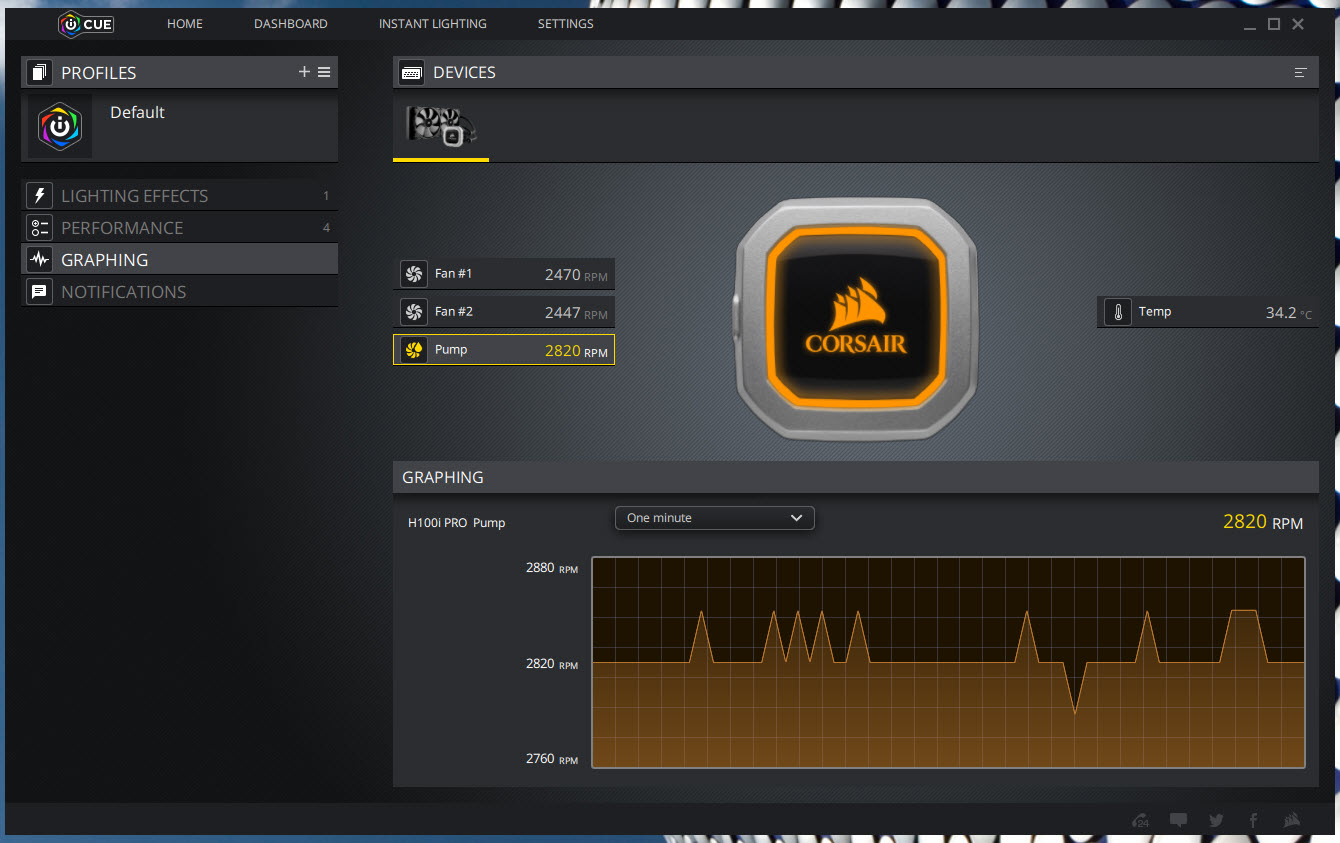Viewport: 1340px width, 843px height.
Task: Click the 24-hour phone support icon
Action: pos(1140,820)
